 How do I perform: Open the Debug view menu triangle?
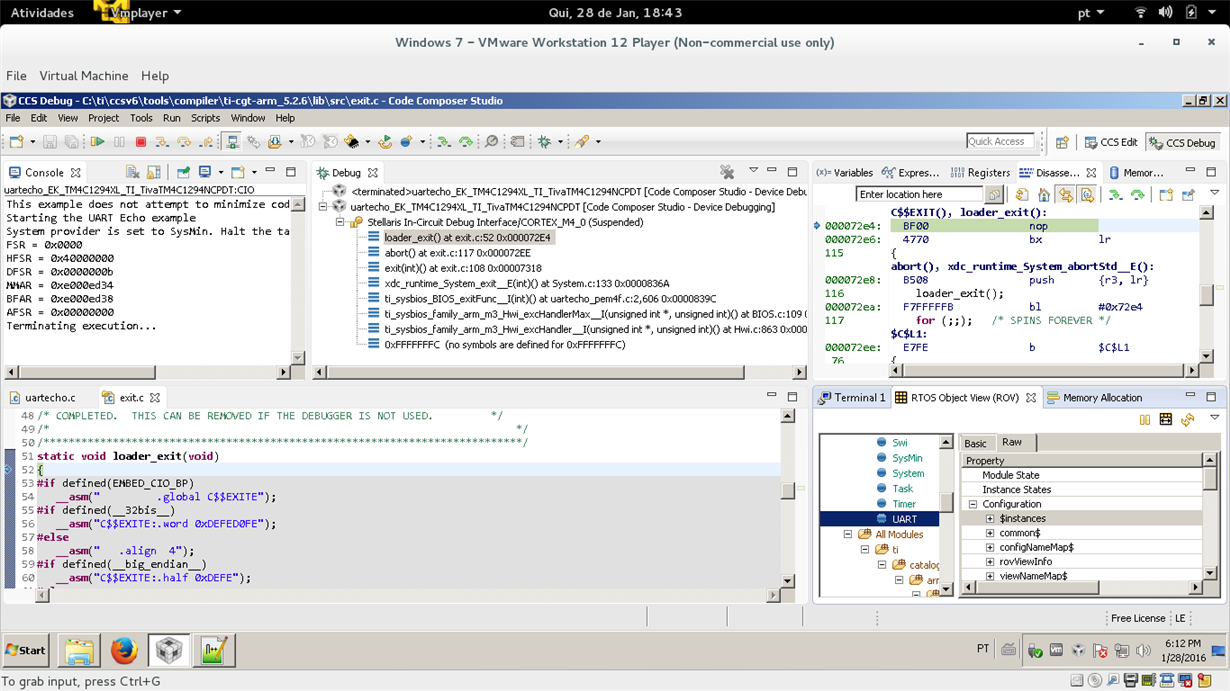point(753,171)
